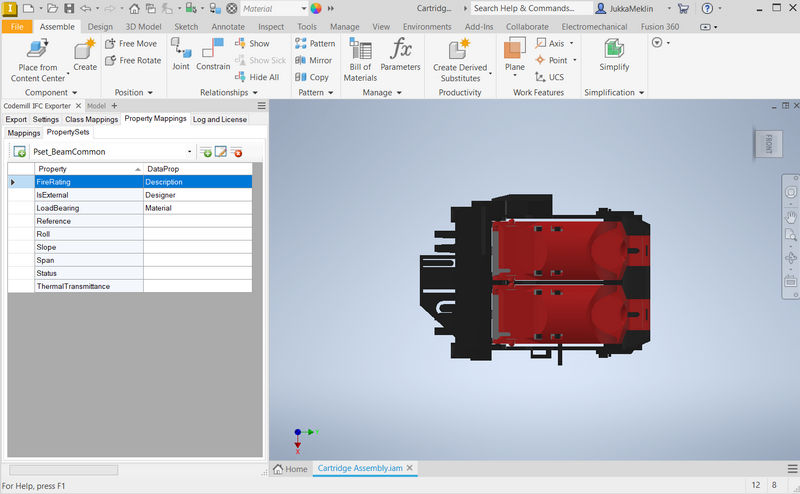The height and width of the screenshot is (494, 800).
Task: Click the Hide All relationships button
Action: [257, 77]
